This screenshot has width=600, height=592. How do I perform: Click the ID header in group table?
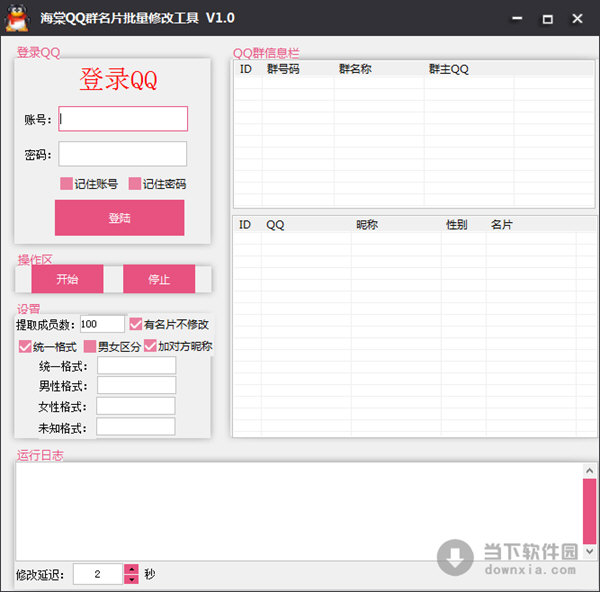point(248,69)
